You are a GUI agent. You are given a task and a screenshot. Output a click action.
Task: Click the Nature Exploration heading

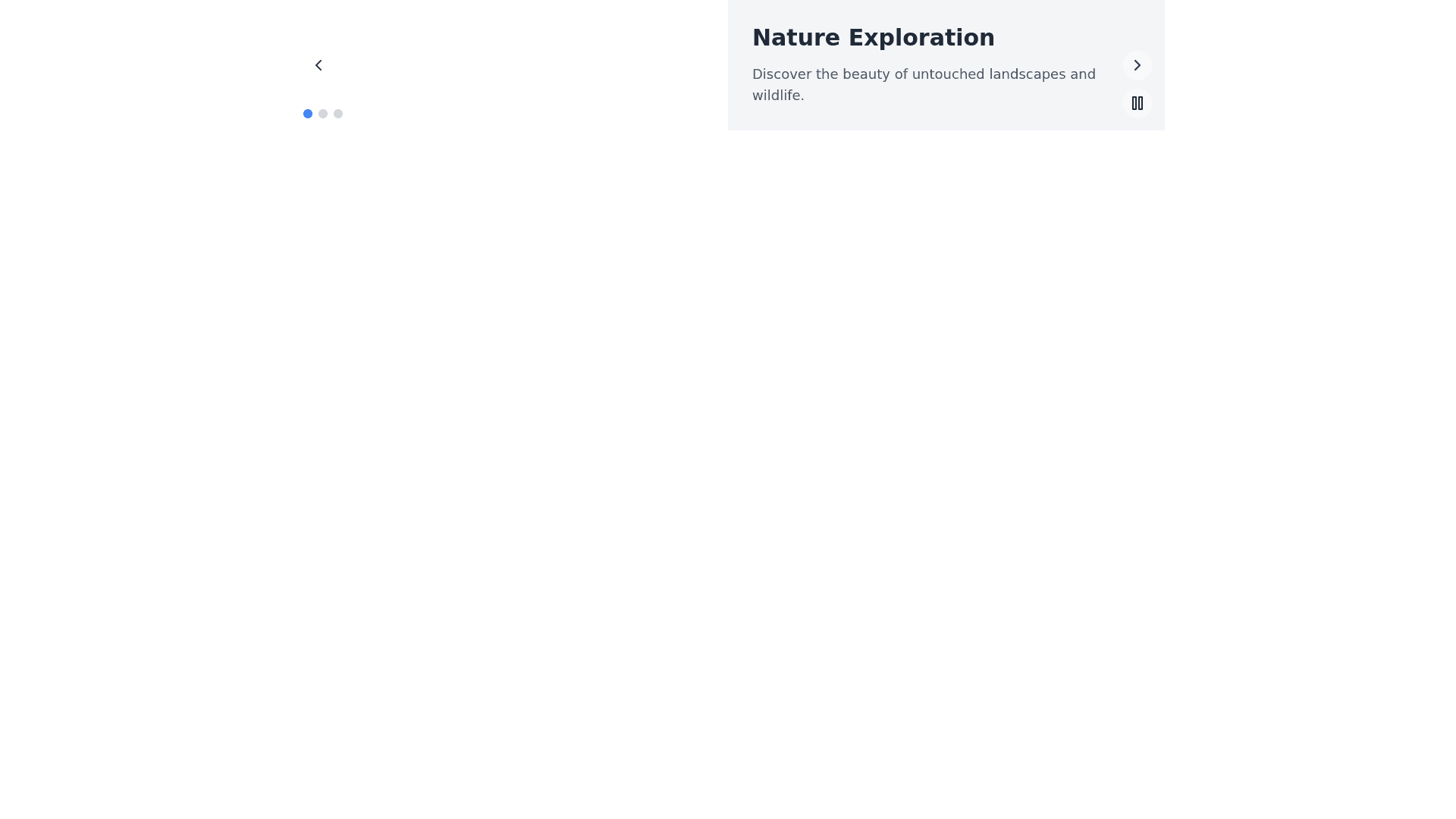[873, 38]
